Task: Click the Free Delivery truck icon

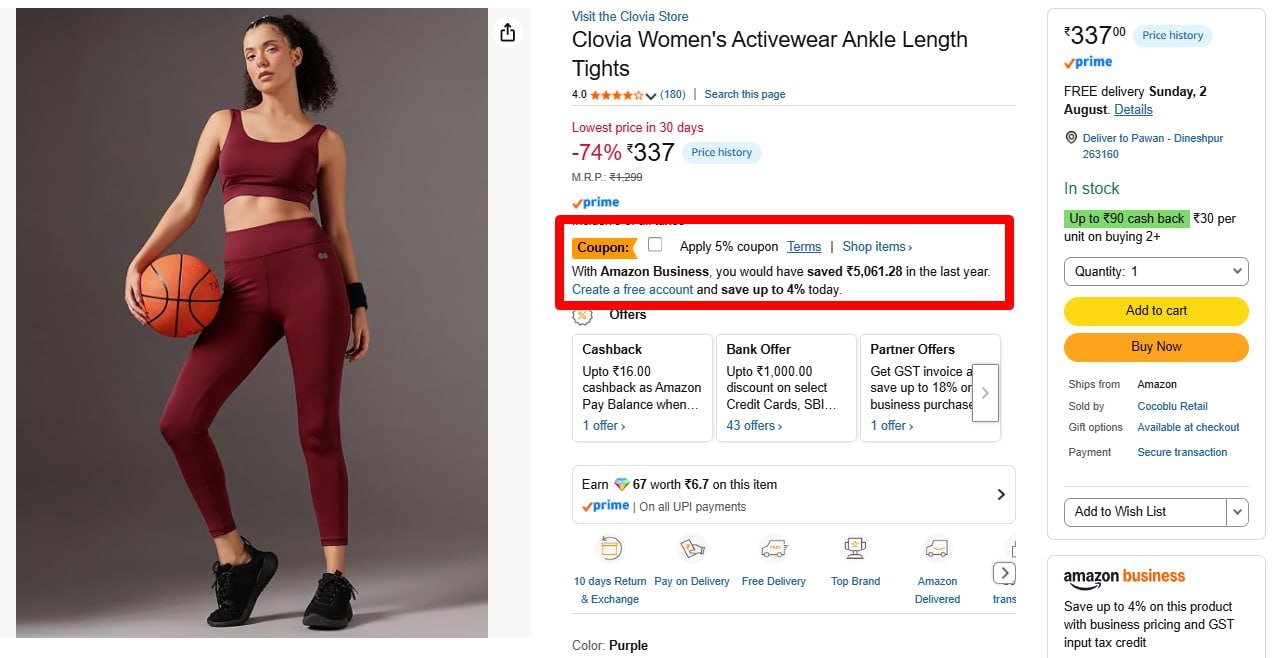Action: (773, 548)
